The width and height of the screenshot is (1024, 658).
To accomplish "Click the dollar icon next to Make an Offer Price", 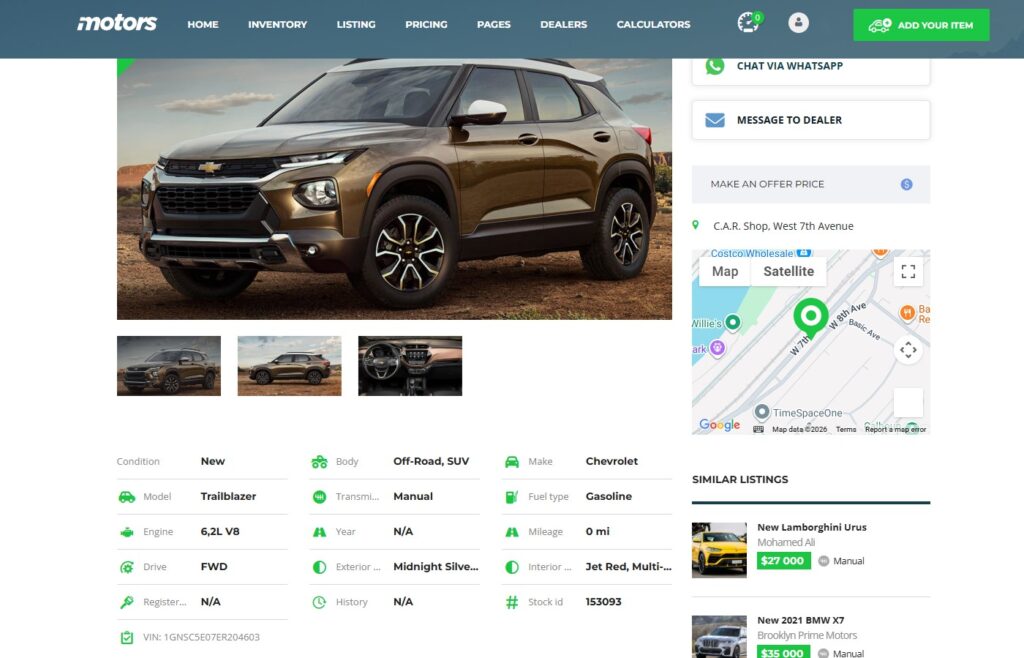I will (x=906, y=184).
